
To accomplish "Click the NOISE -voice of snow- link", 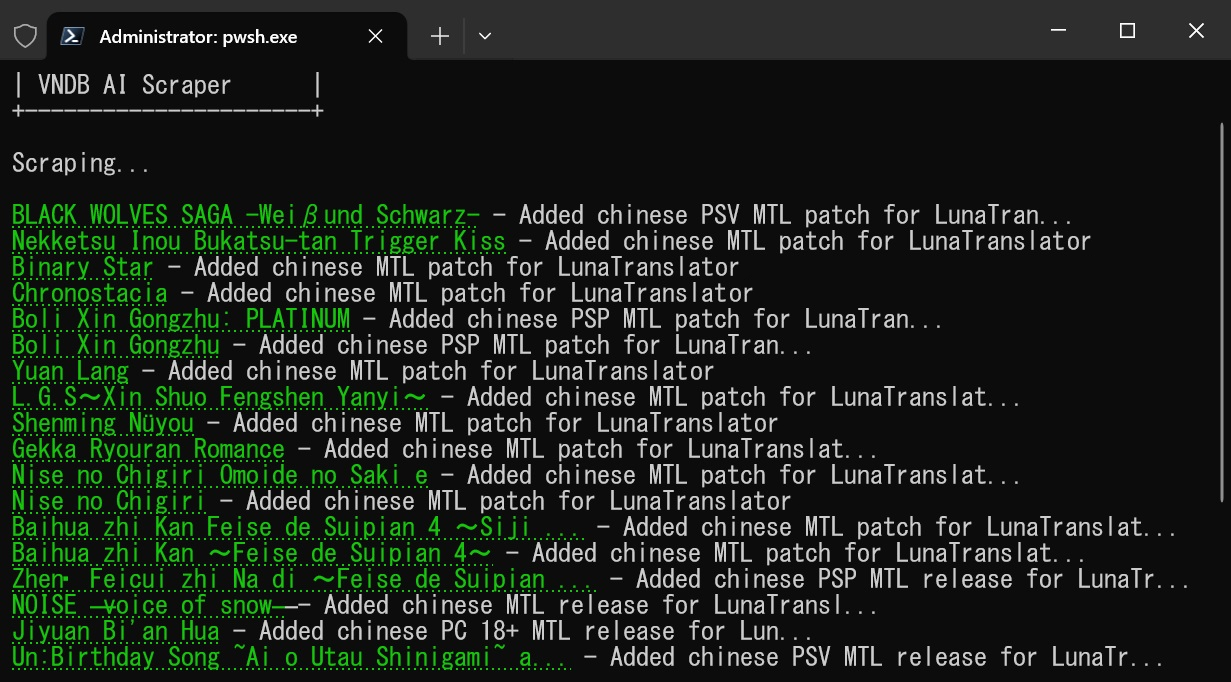I will coord(148,605).
